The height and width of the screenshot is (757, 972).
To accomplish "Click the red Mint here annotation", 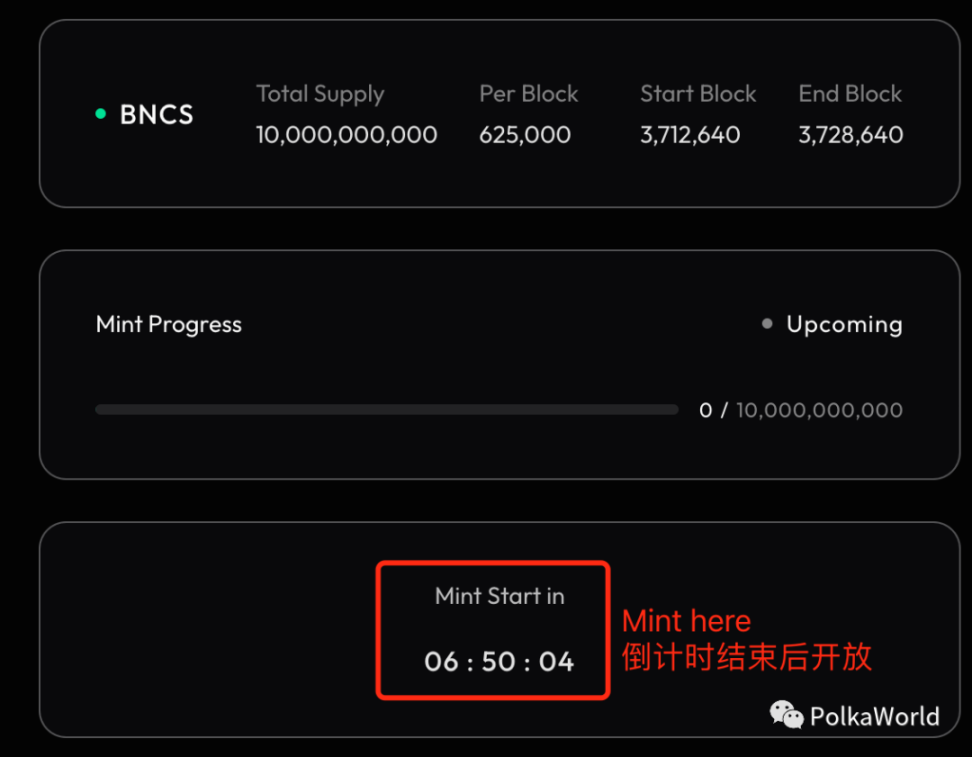I will (686, 621).
